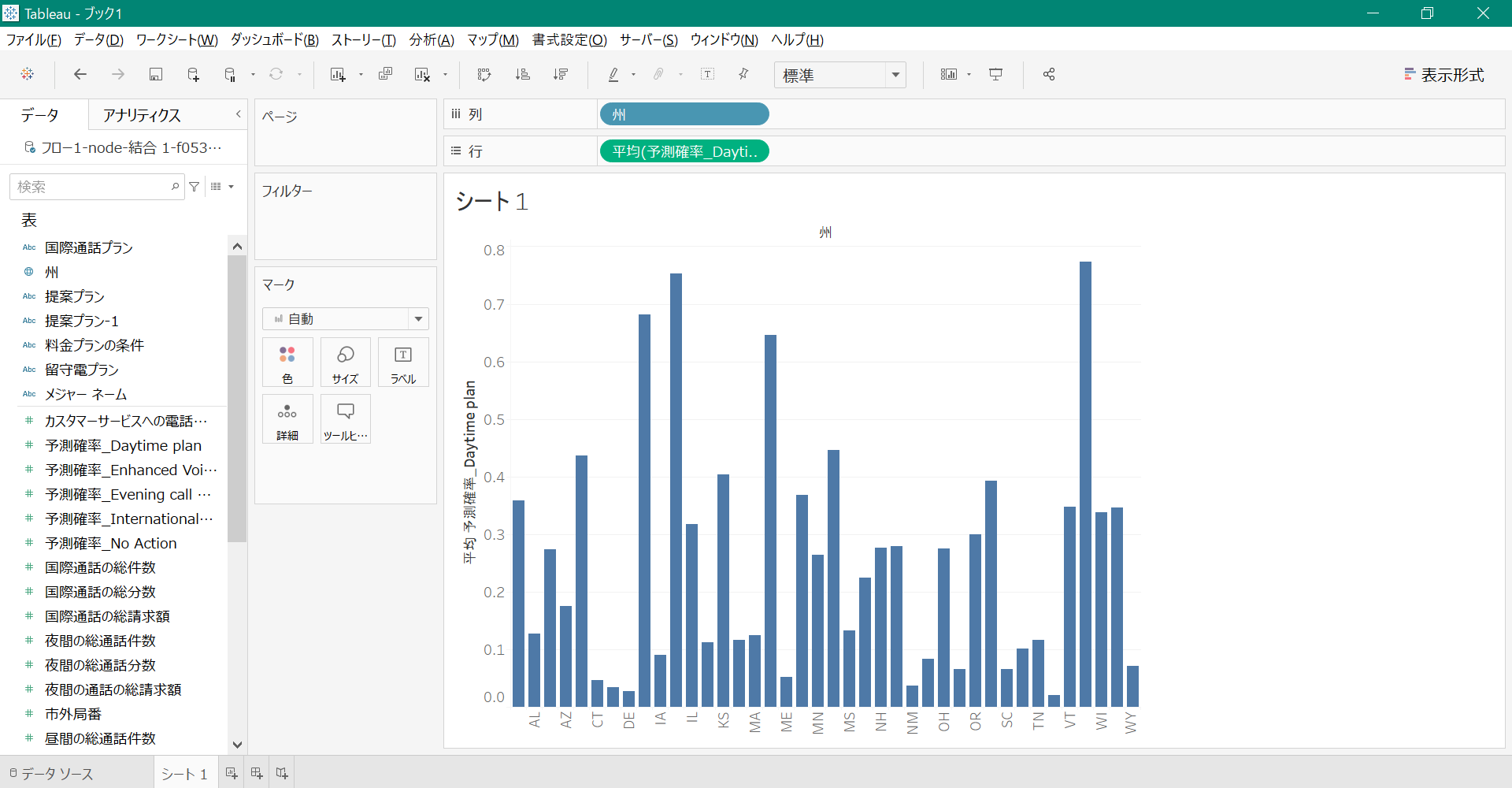Switch to the データソース tab
Viewport: 1512px width, 788px height.
tap(55, 773)
